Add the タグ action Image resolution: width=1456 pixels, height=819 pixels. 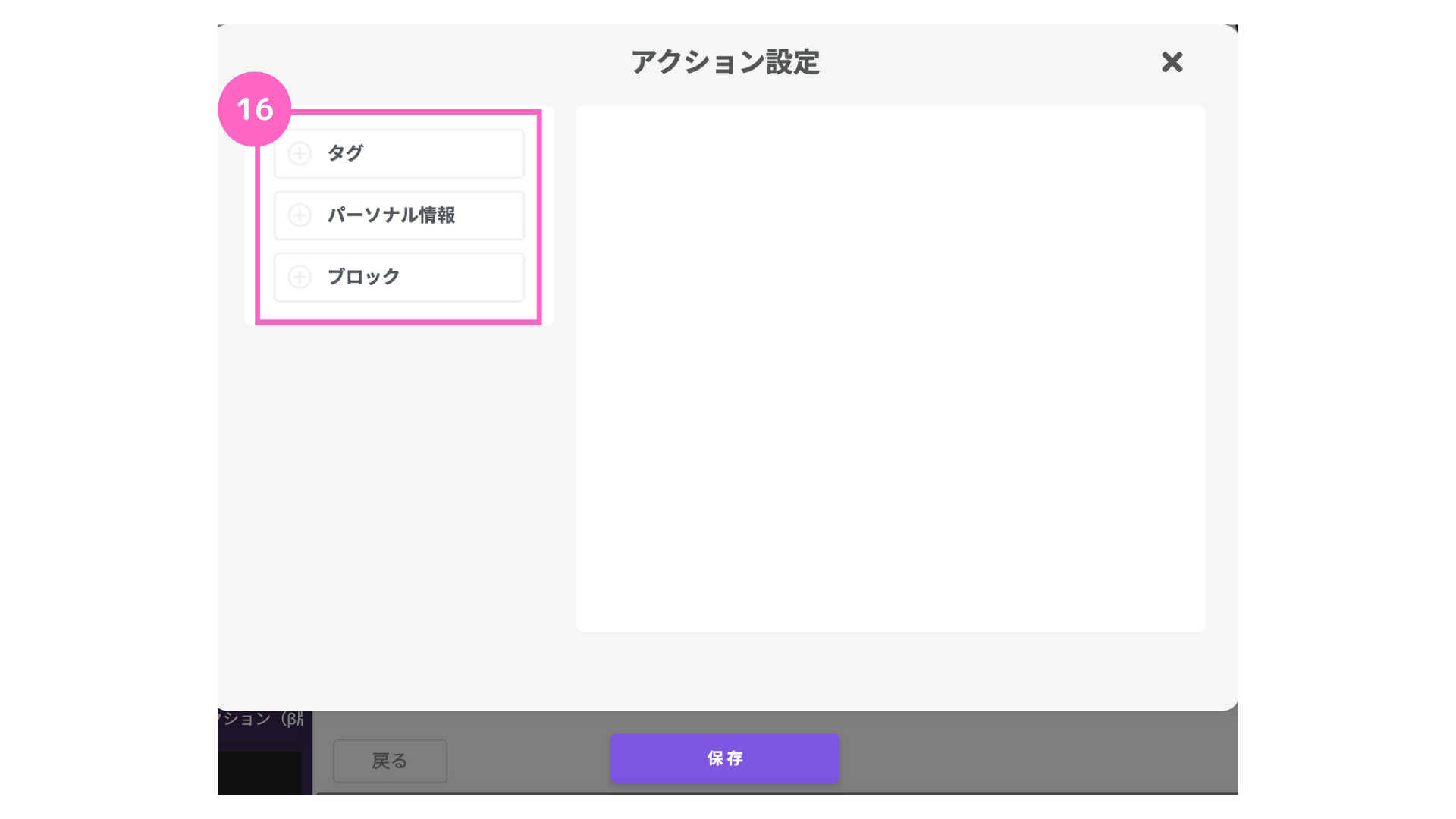point(399,154)
